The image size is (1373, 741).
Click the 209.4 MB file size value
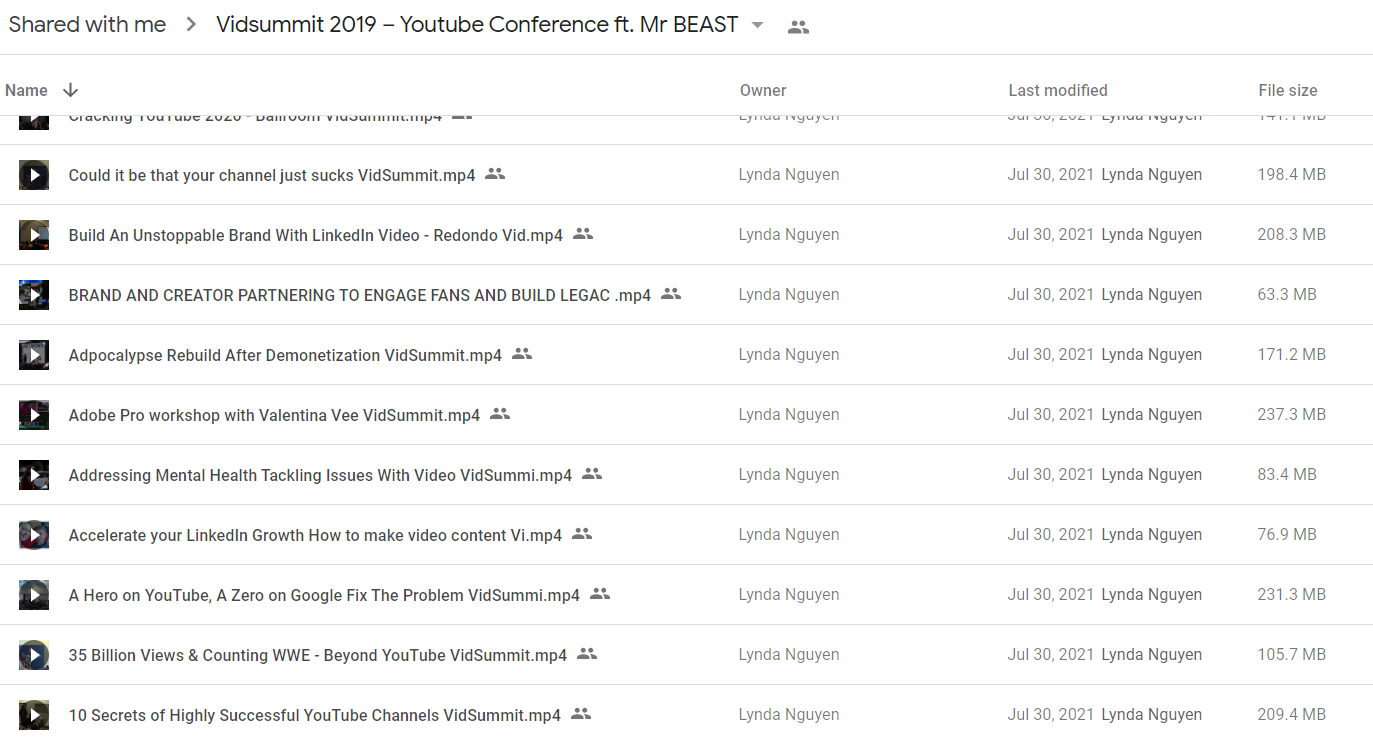1292,715
